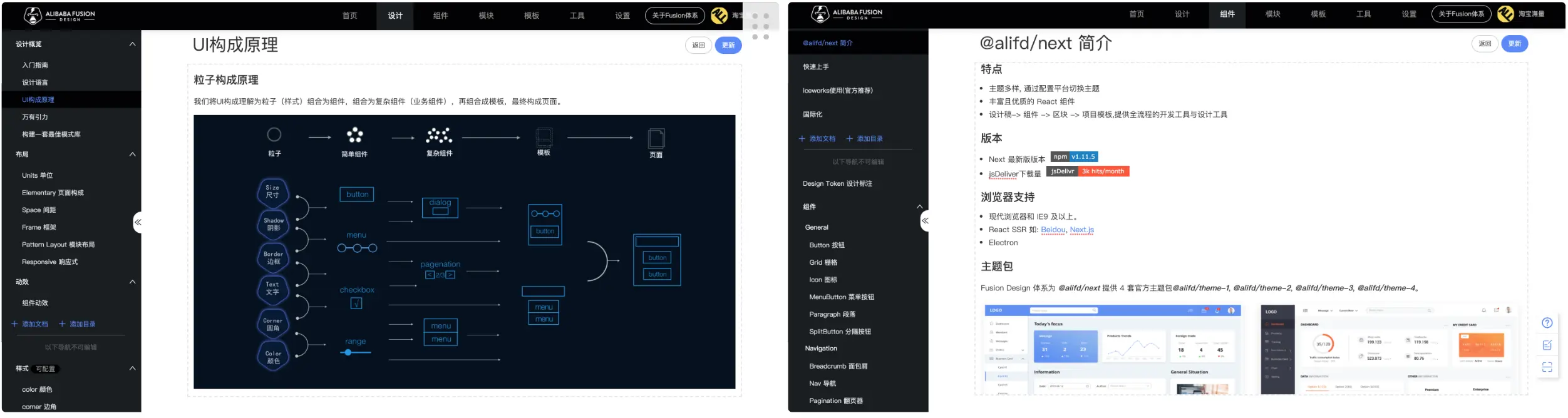Click Alibaba Fusion Design logo in left window

(59, 16)
